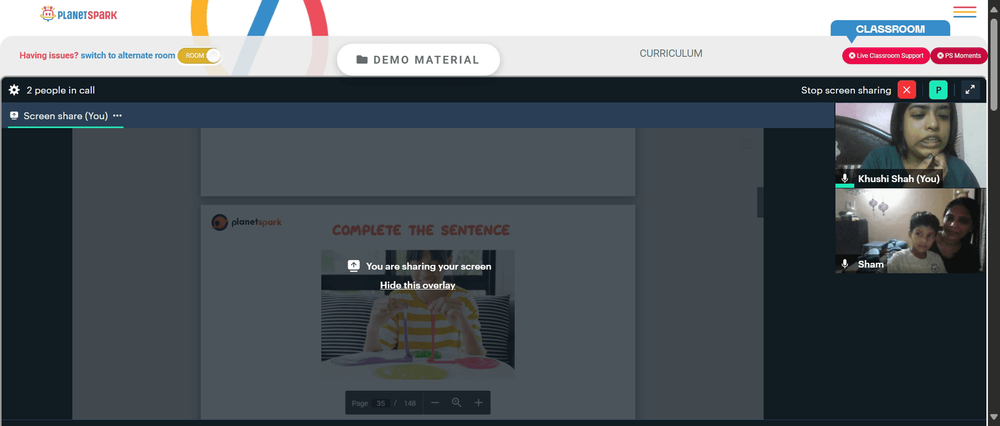Zoom out the PDF with minus icon
Viewport: 1000px width, 426px height.
[x=435, y=402]
